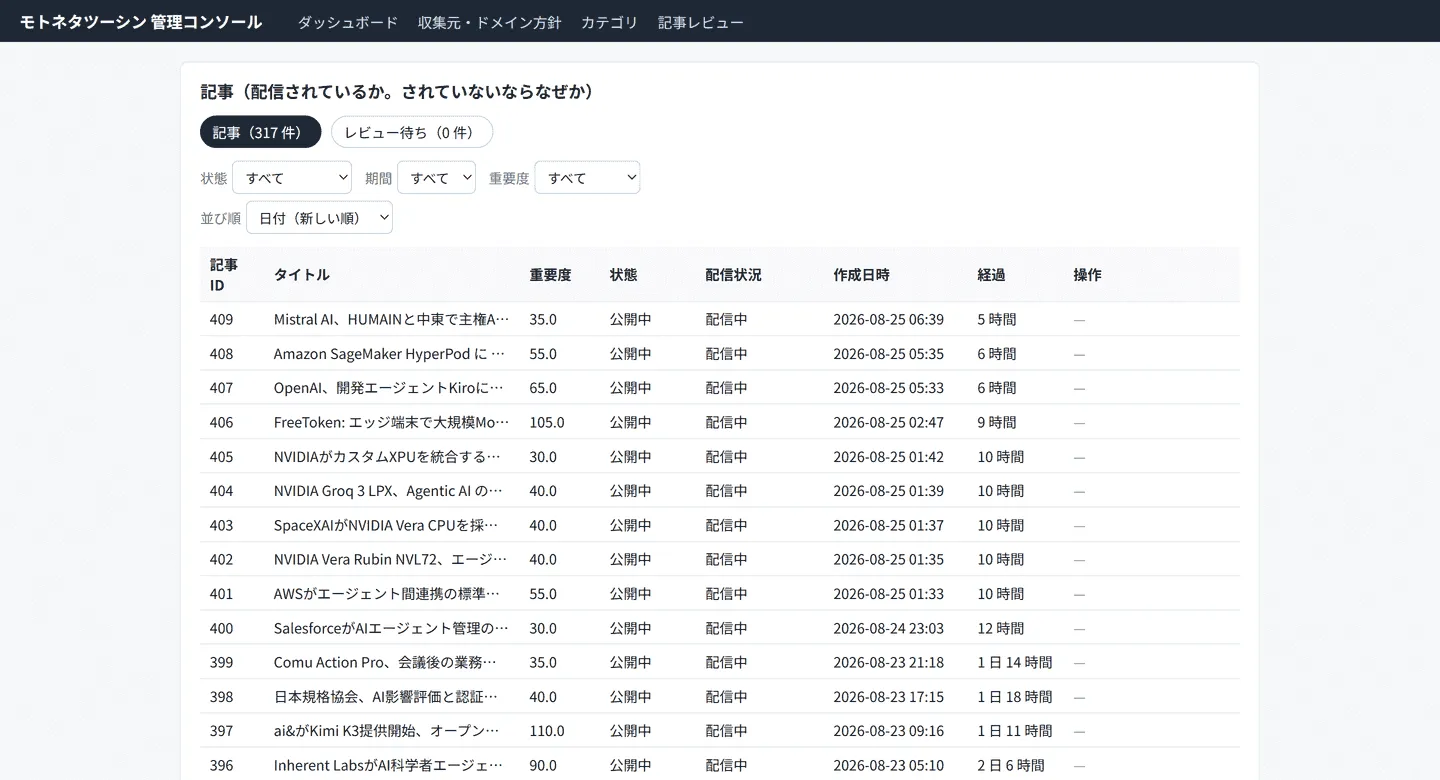Click 配信中 status in row 401
The image size is (1440, 780).
pyautogui.click(x=726, y=594)
